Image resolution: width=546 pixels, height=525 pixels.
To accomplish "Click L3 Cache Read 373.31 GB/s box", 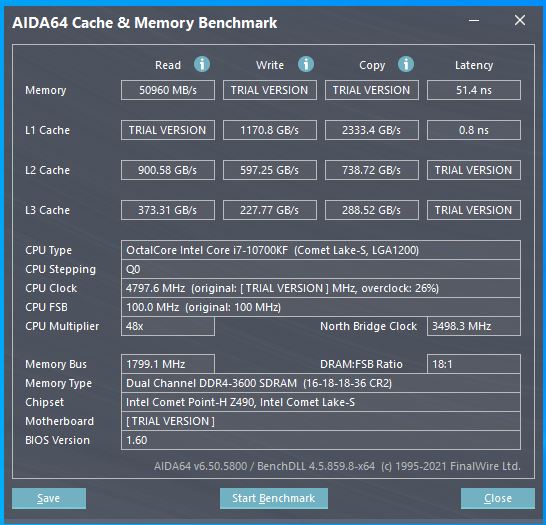I will (168, 210).
